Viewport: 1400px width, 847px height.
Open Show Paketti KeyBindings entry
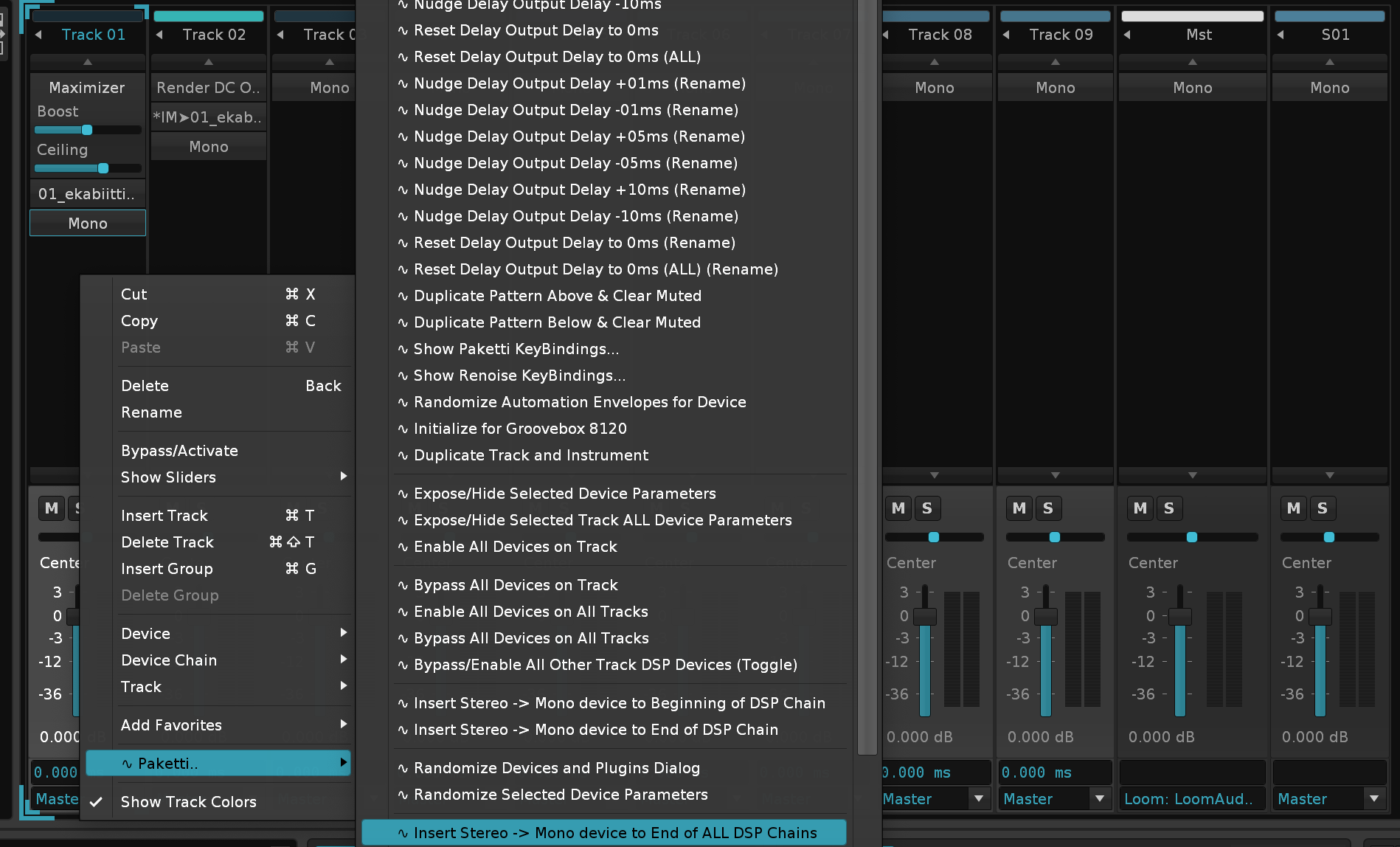tap(516, 349)
